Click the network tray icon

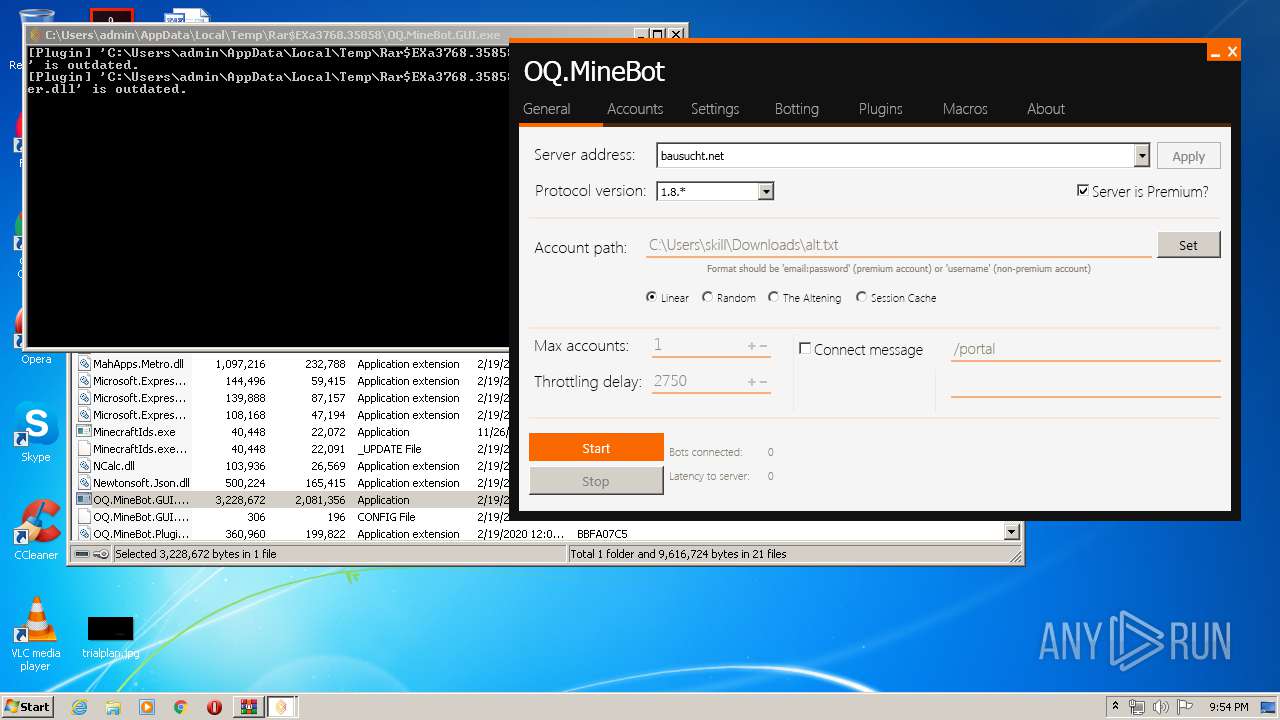[1137, 707]
